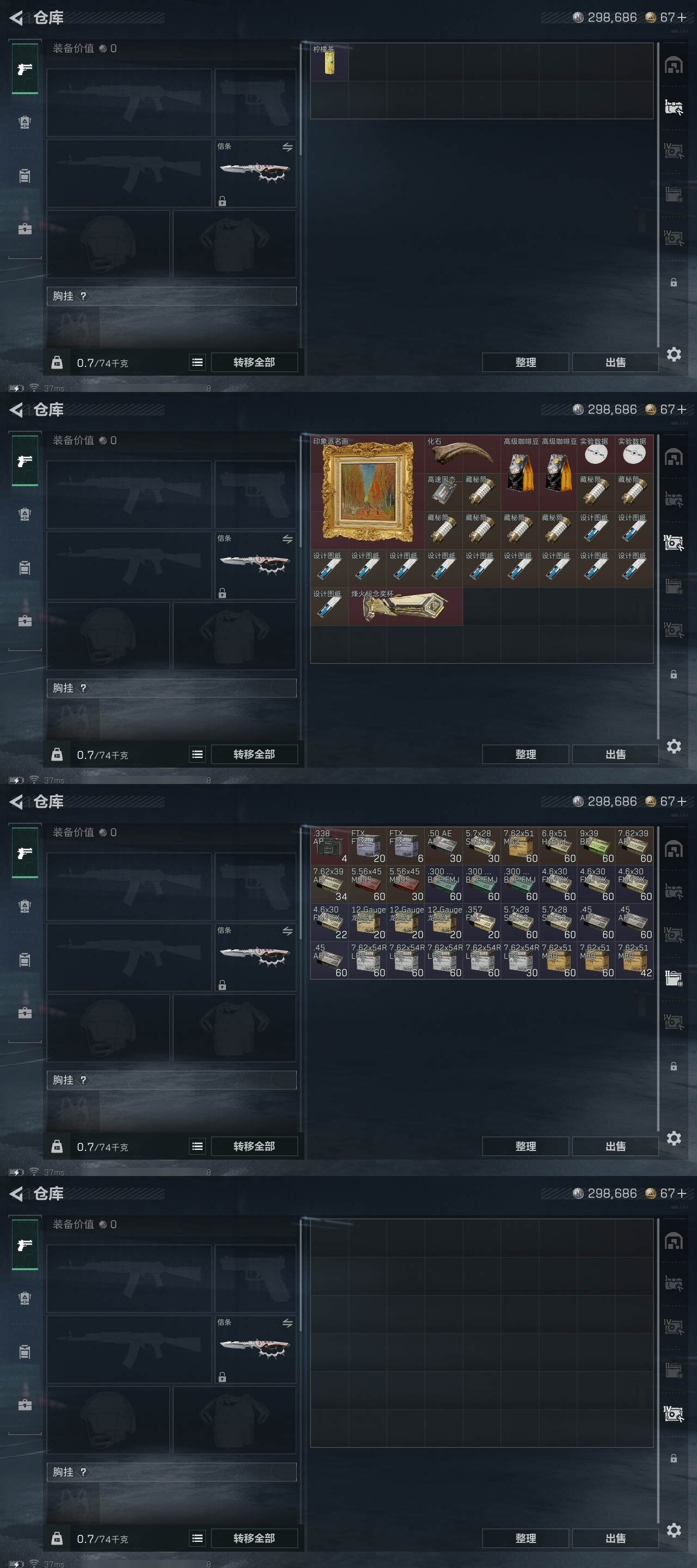The image size is (697, 1568).
Task: Select the 柠檬茶 lemon tea item
Action: pyautogui.click(x=329, y=62)
